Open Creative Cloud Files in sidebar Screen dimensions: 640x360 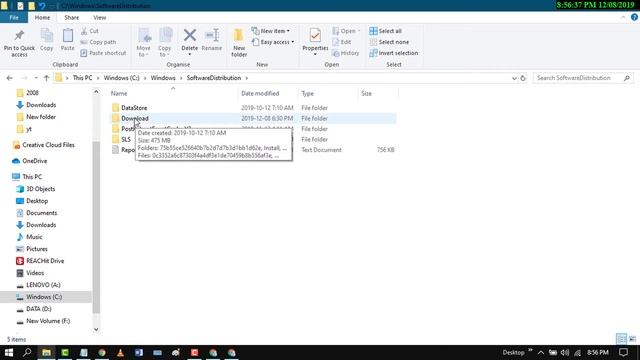pos(48,145)
